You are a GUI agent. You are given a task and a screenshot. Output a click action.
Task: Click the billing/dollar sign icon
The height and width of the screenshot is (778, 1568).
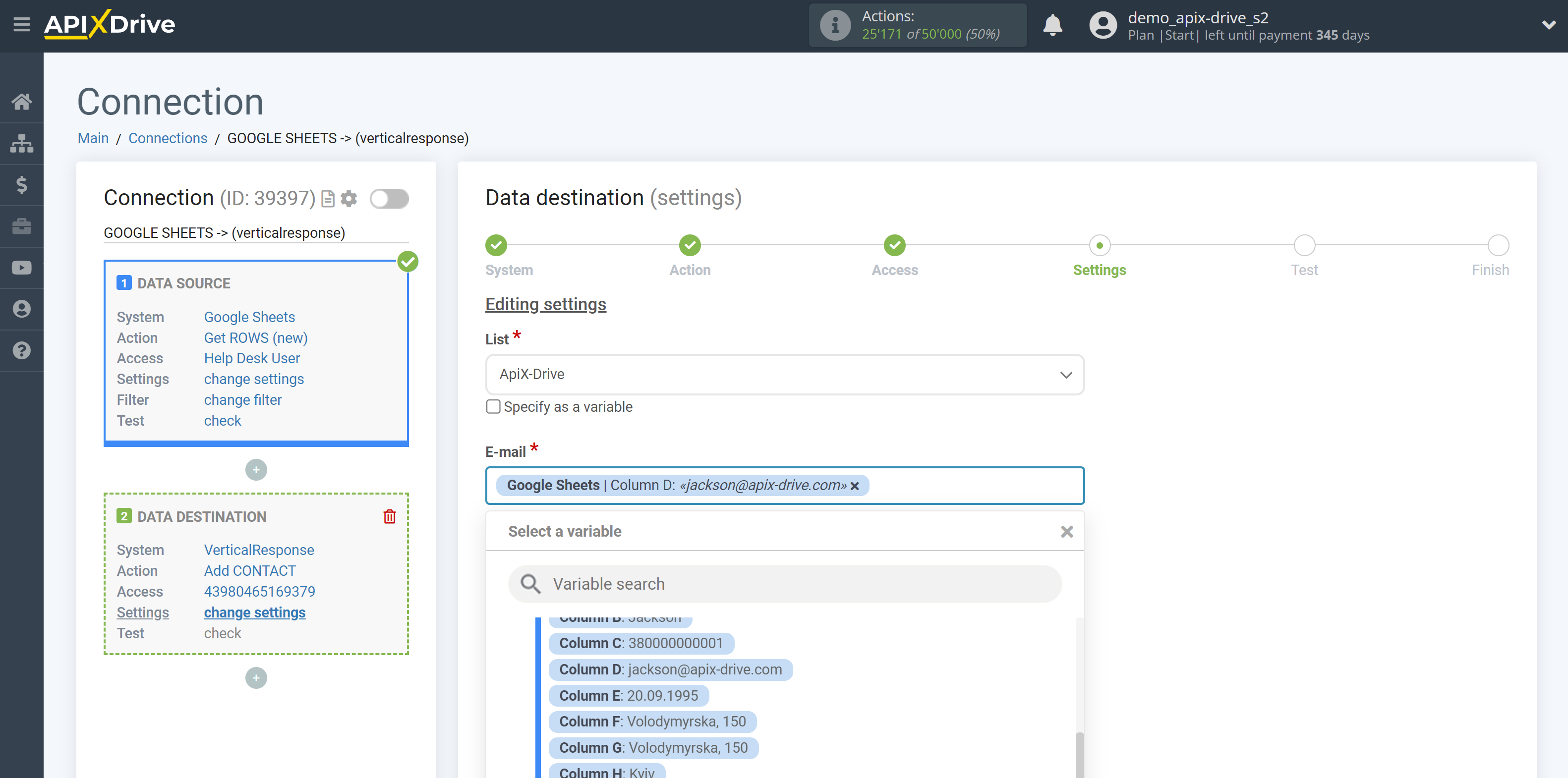click(x=22, y=184)
